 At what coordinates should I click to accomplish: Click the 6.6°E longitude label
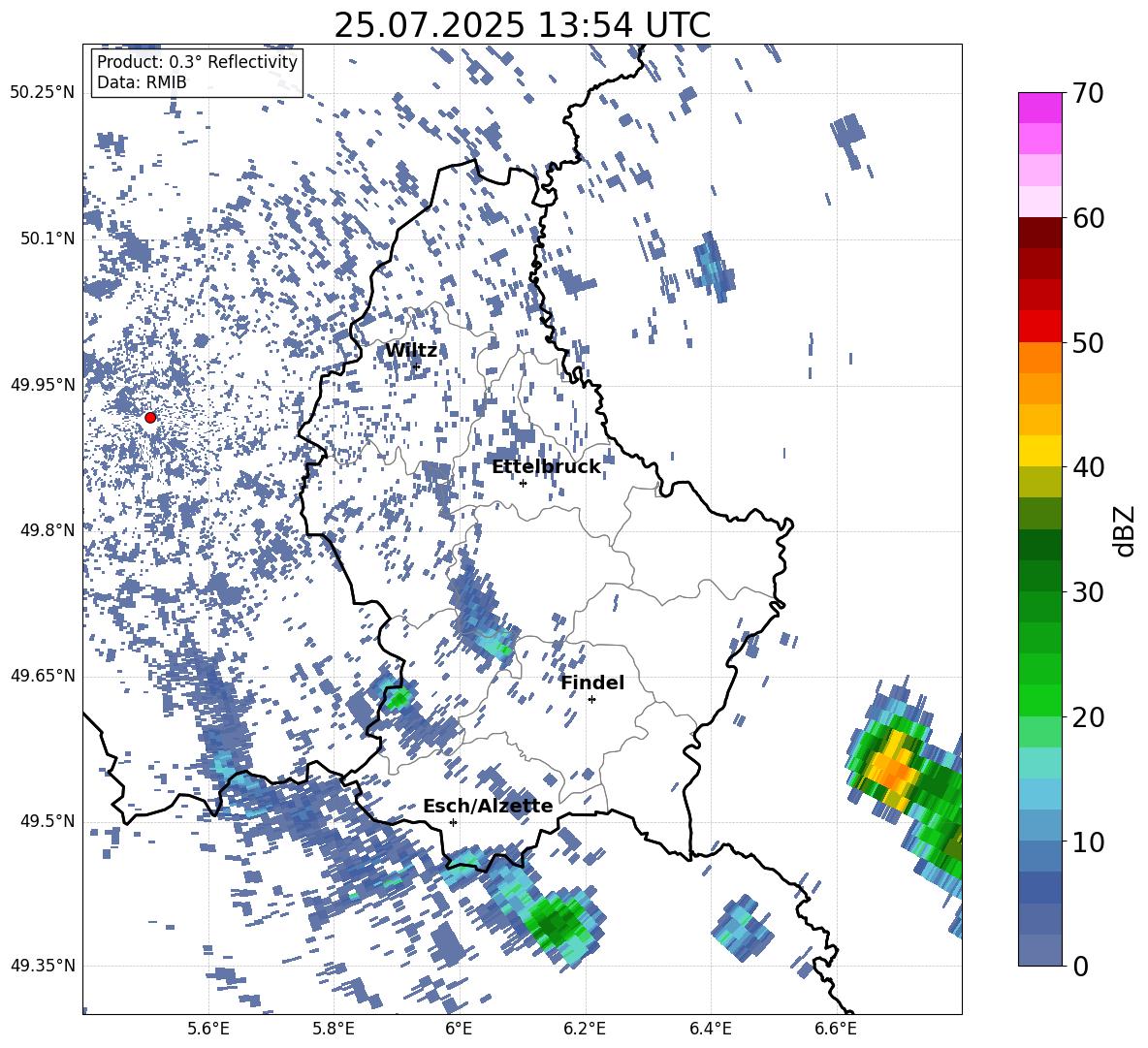[836, 1029]
